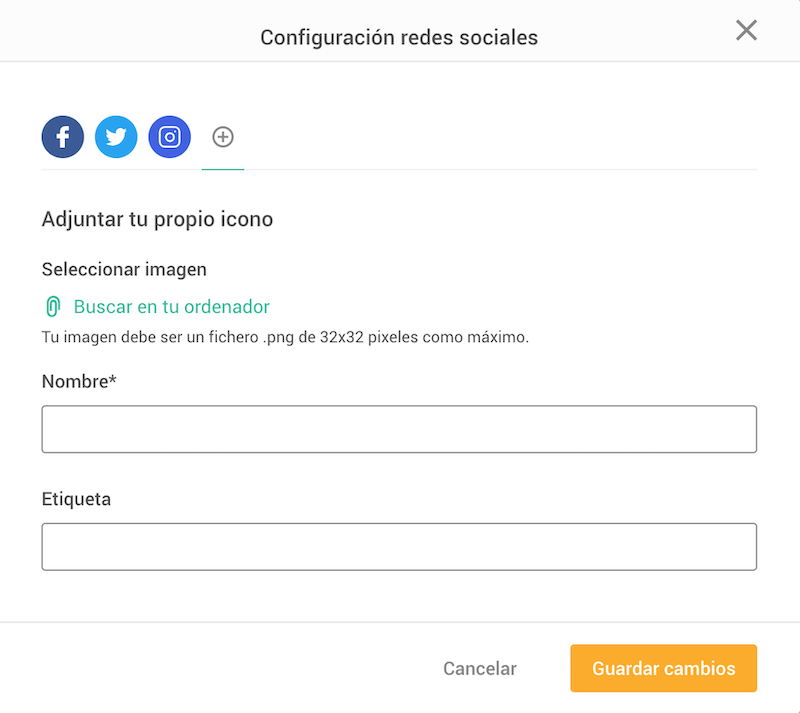Click the Cancelar button
Image resolution: width=800 pixels, height=713 pixels.
(x=480, y=669)
